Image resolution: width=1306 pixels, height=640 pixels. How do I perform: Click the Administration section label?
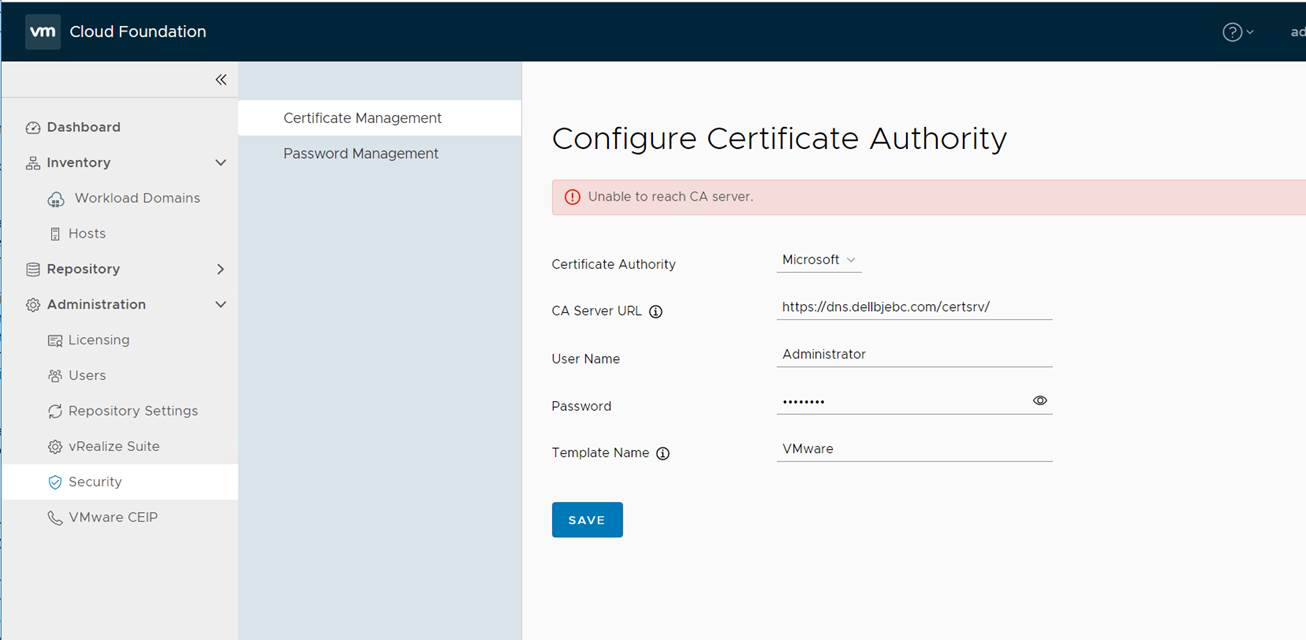96,305
